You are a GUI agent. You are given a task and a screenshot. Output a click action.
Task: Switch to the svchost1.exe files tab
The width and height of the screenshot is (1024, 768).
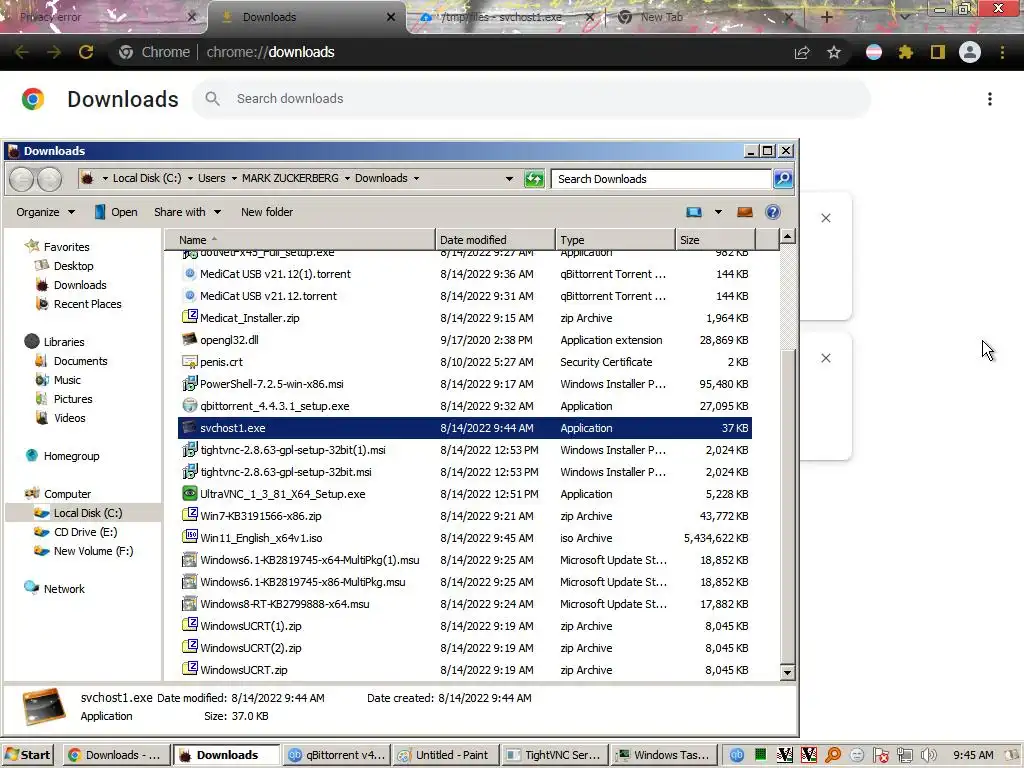click(506, 17)
